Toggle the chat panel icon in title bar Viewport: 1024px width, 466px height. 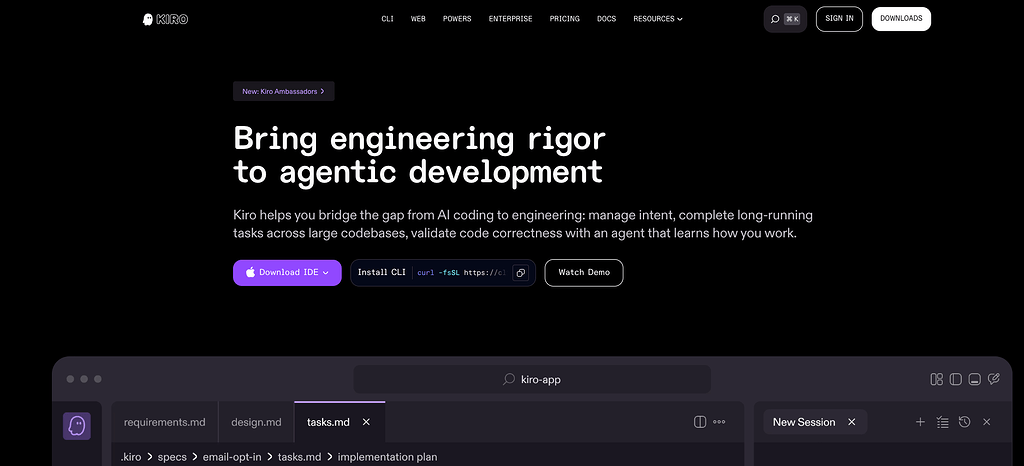[x=994, y=379]
